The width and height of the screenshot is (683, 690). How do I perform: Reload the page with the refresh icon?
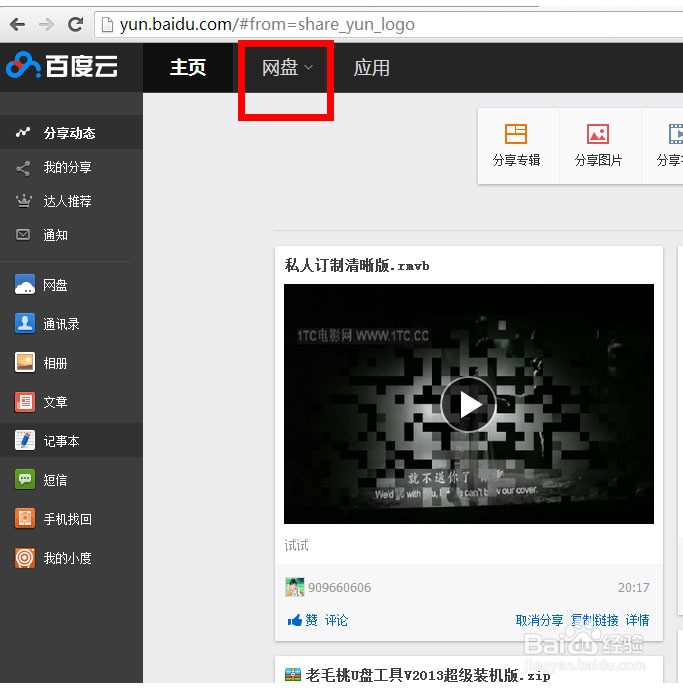click(x=75, y=24)
